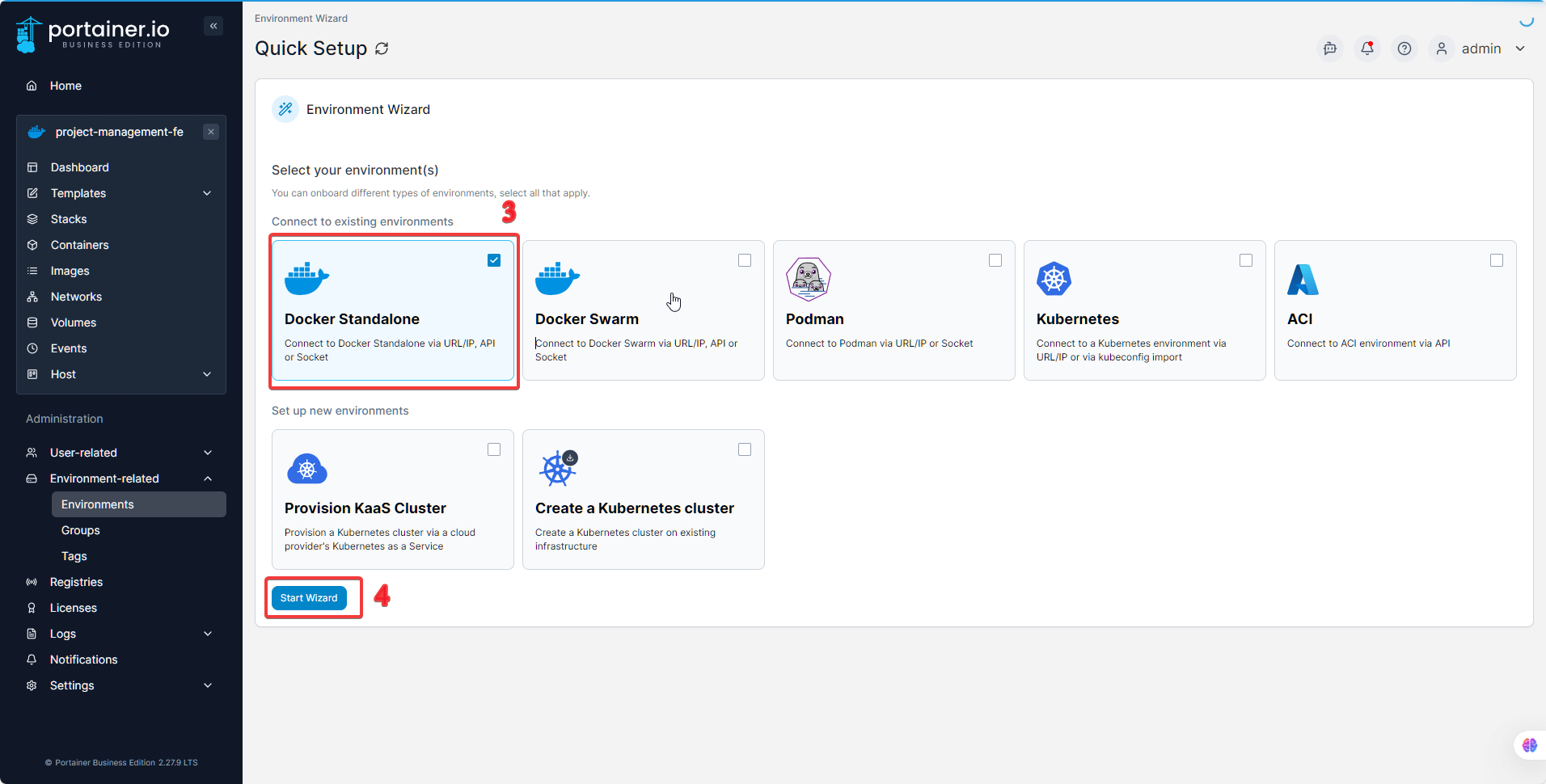This screenshot has height=784, width=1546.
Task: Check the Create a Kubernetes cluster checkbox
Action: point(745,449)
